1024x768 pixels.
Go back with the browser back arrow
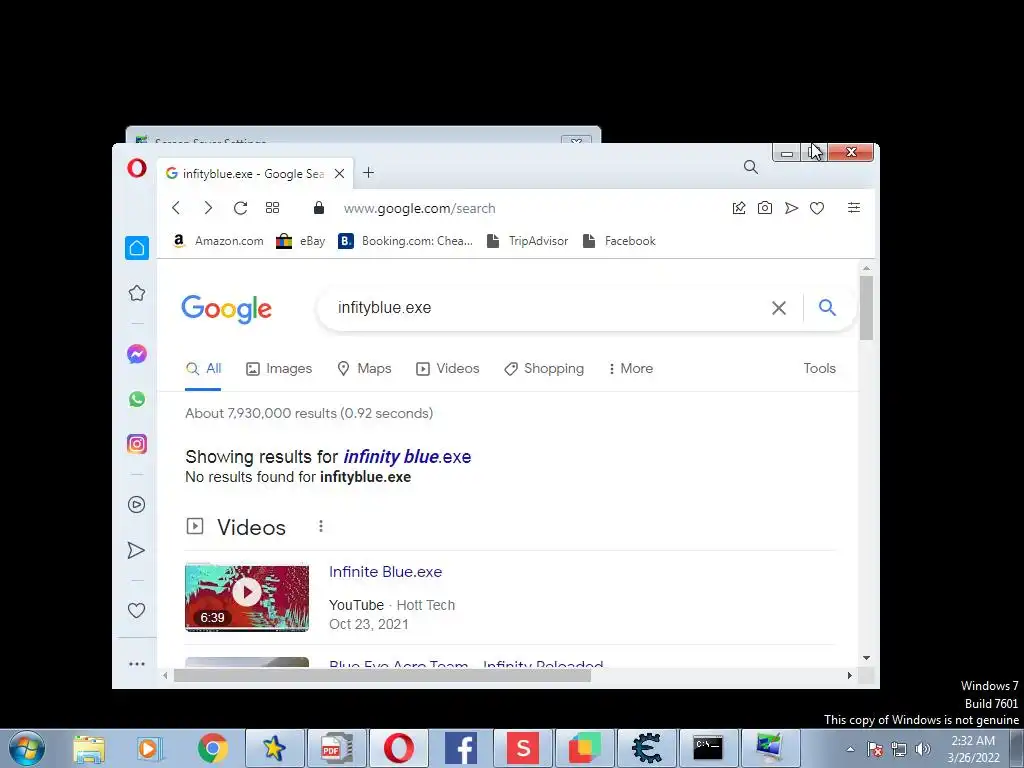(x=176, y=208)
